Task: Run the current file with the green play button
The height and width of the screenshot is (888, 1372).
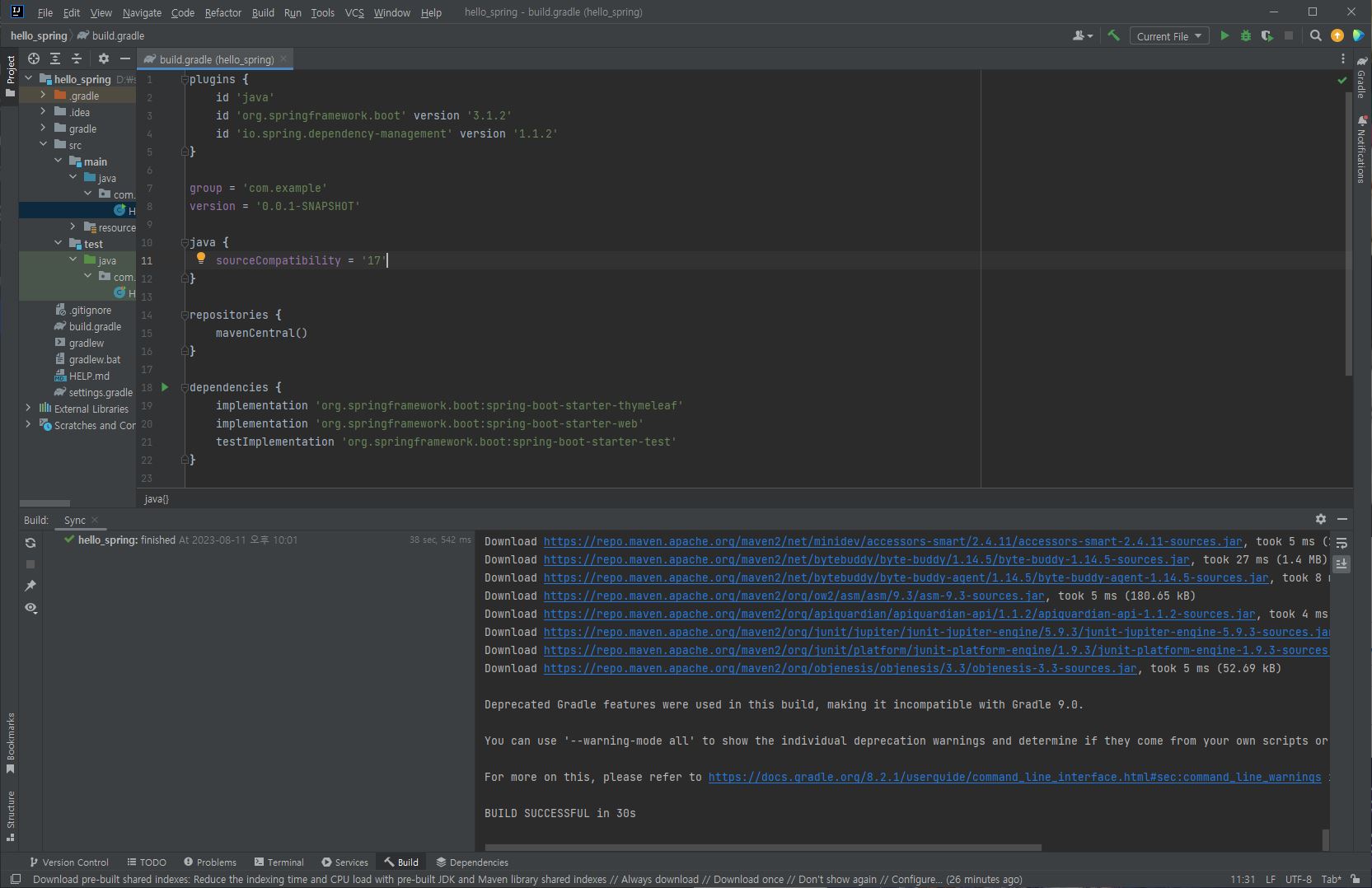Action: (x=1224, y=35)
